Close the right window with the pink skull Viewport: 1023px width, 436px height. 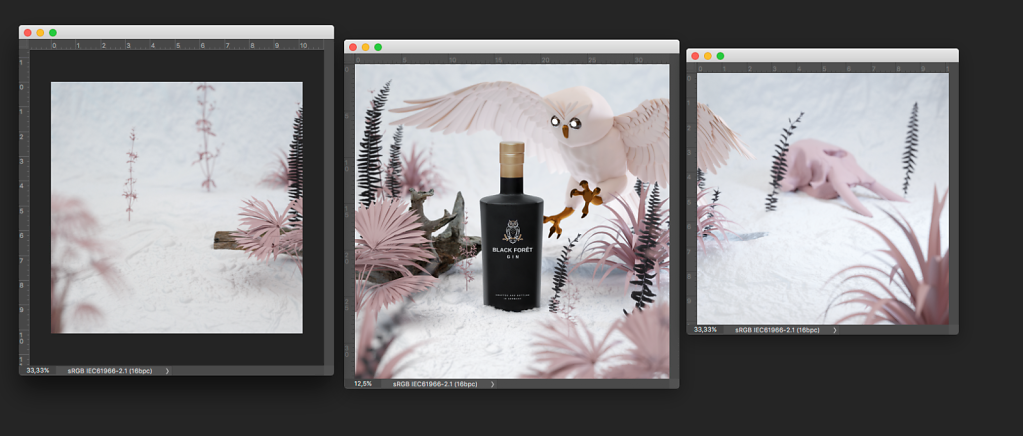[x=695, y=55]
